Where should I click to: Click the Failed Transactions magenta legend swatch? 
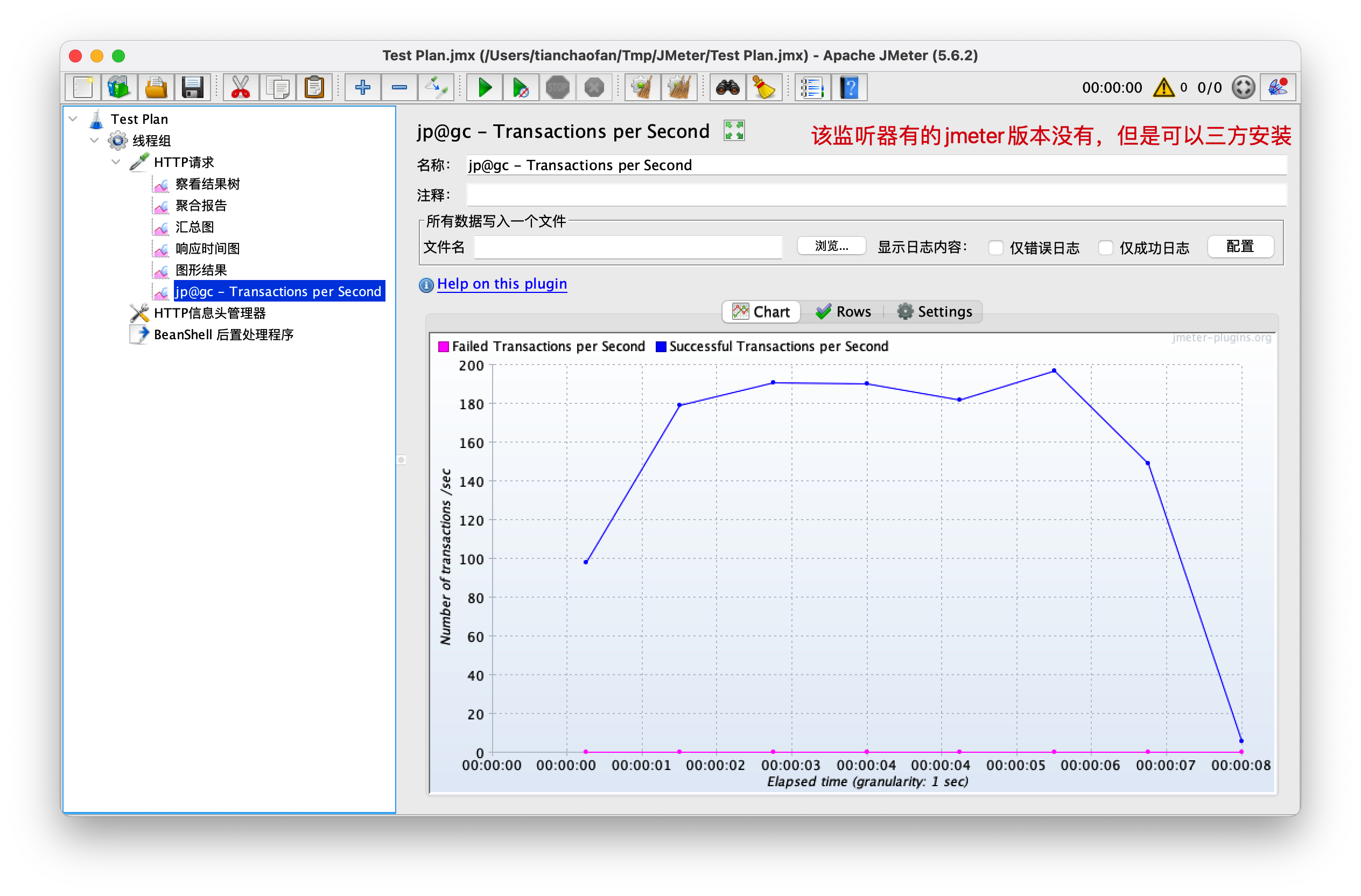(443, 347)
